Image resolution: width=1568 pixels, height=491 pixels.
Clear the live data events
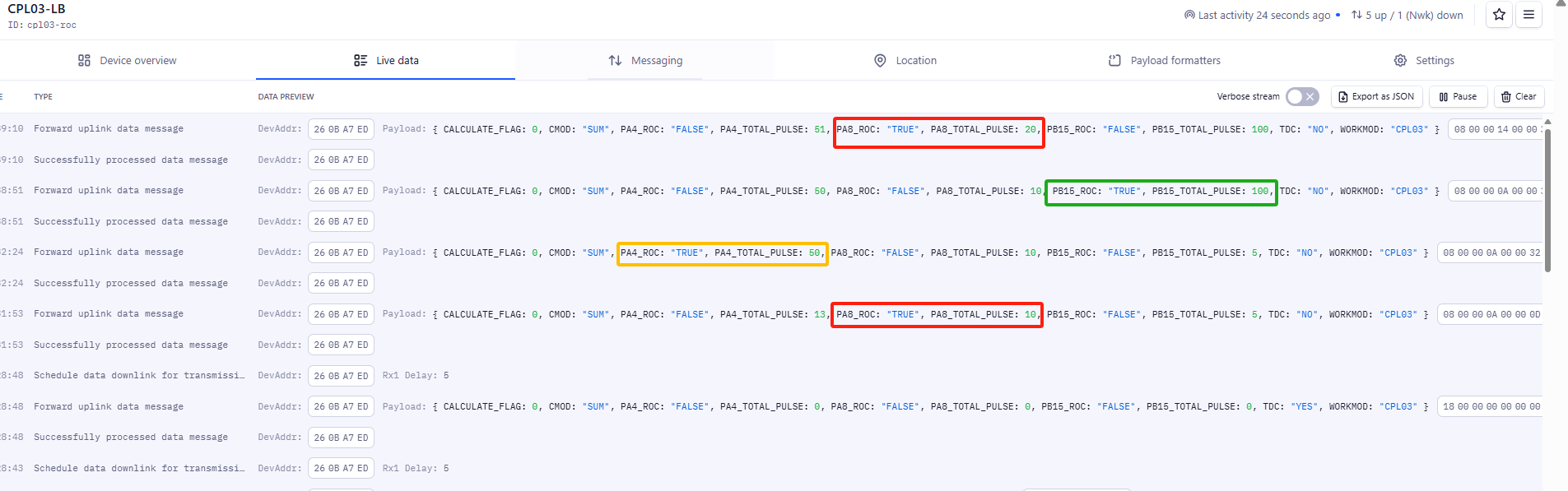coord(1519,97)
